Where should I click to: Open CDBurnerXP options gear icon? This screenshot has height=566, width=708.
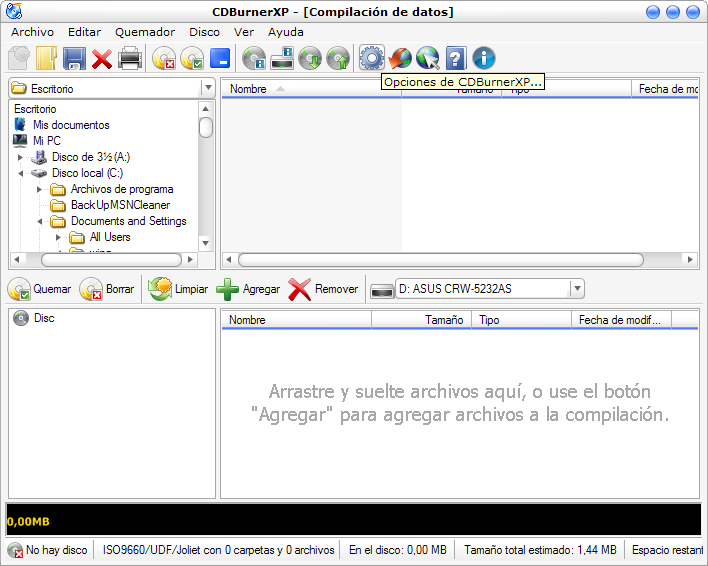[x=371, y=58]
